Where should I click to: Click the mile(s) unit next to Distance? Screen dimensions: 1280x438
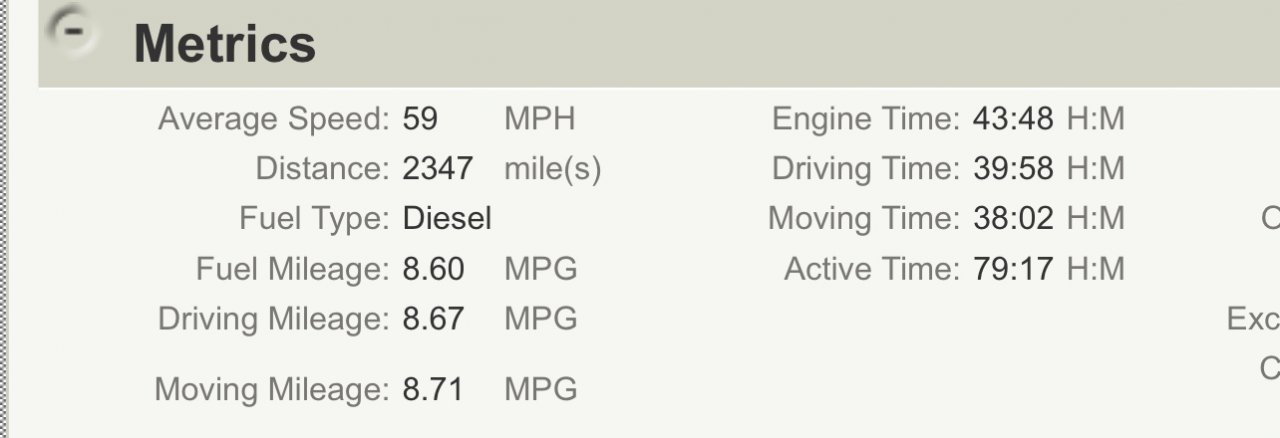coord(553,170)
